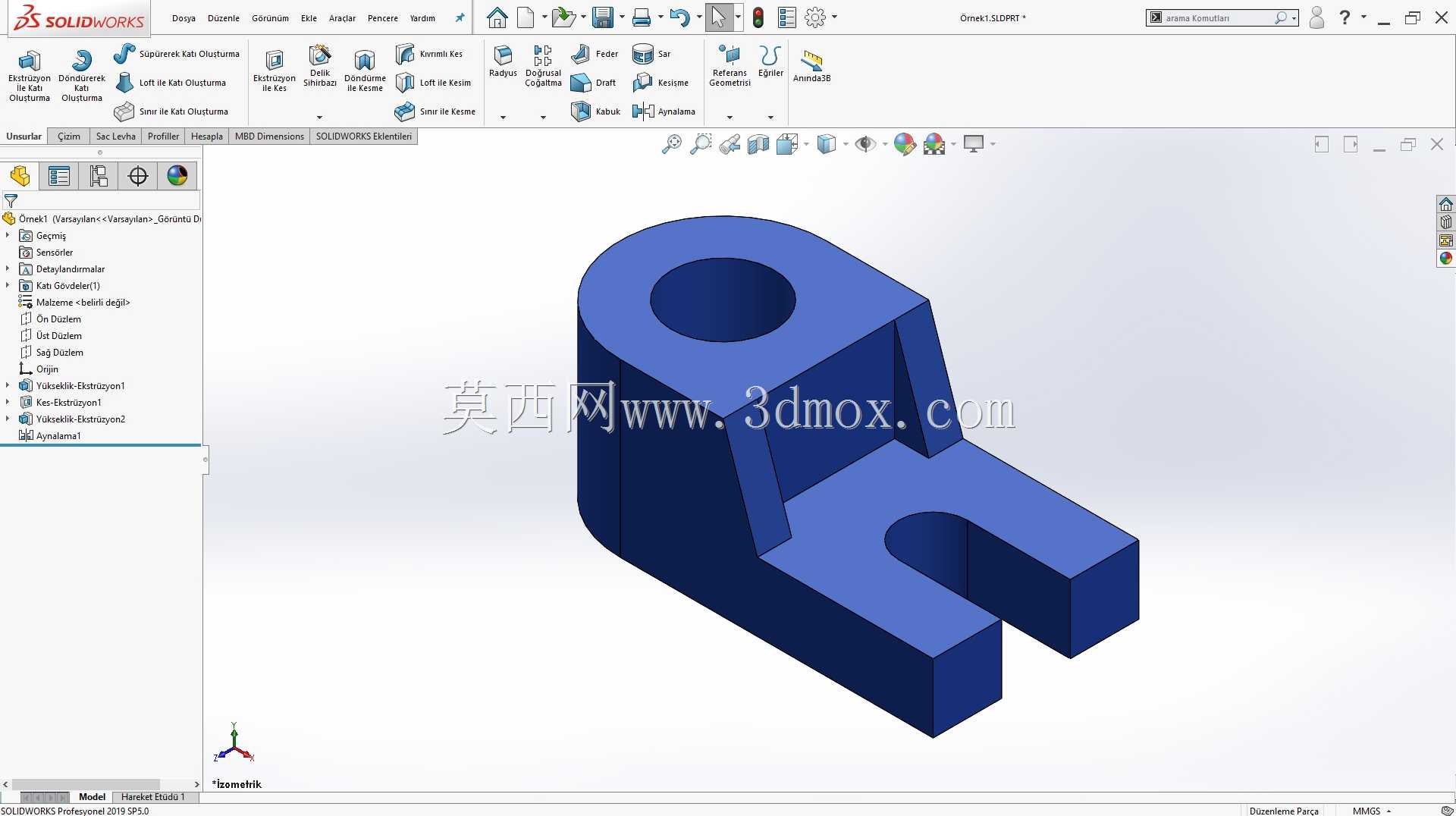Switch to the Sac Levha tab
This screenshot has height=816, width=1456.
pyautogui.click(x=115, y=137)
